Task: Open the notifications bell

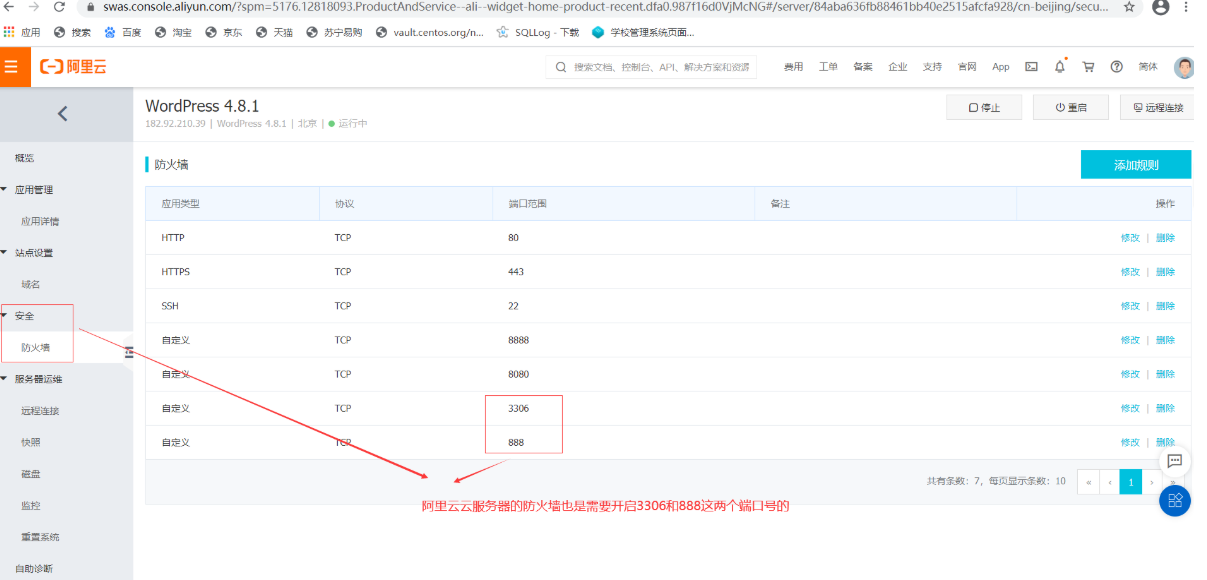Action: point(1060,67)
